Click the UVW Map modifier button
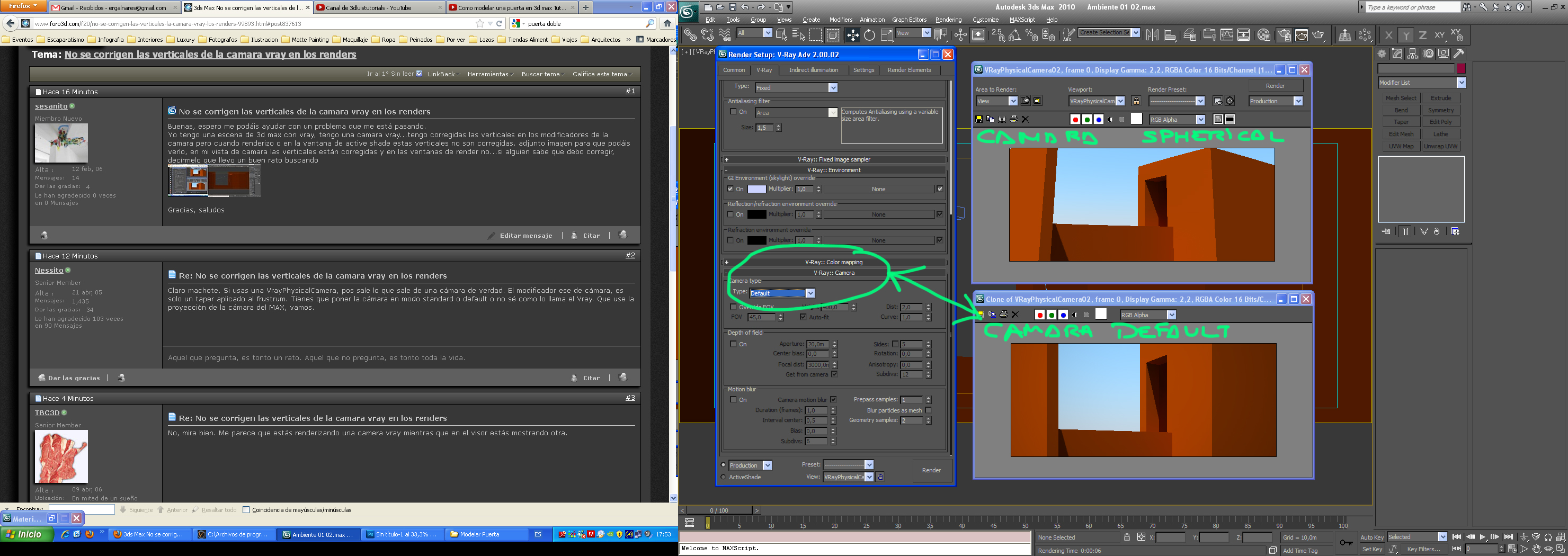The width and height of the screenshot is (1568, 556). (1401, 146)
